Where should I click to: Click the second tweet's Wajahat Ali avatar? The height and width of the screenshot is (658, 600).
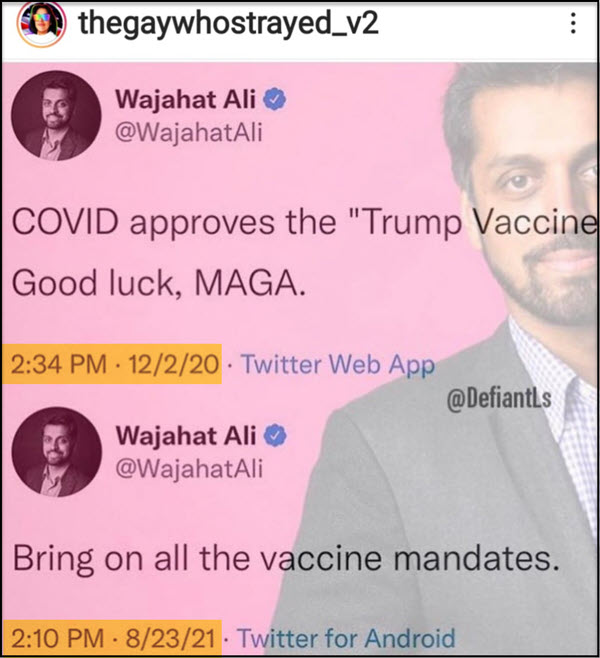[57, 452]
